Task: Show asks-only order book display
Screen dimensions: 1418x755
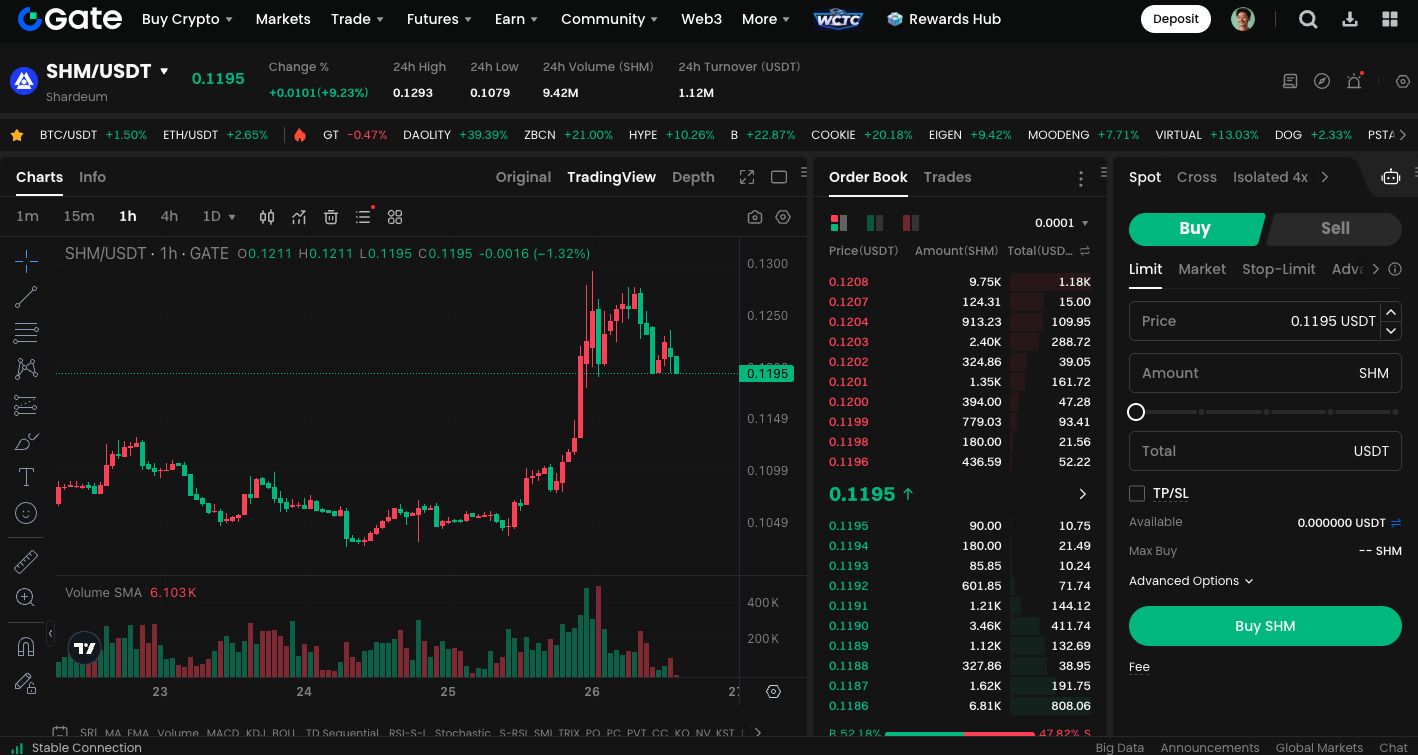Action: pyautogui.click(x=910, y=222)
